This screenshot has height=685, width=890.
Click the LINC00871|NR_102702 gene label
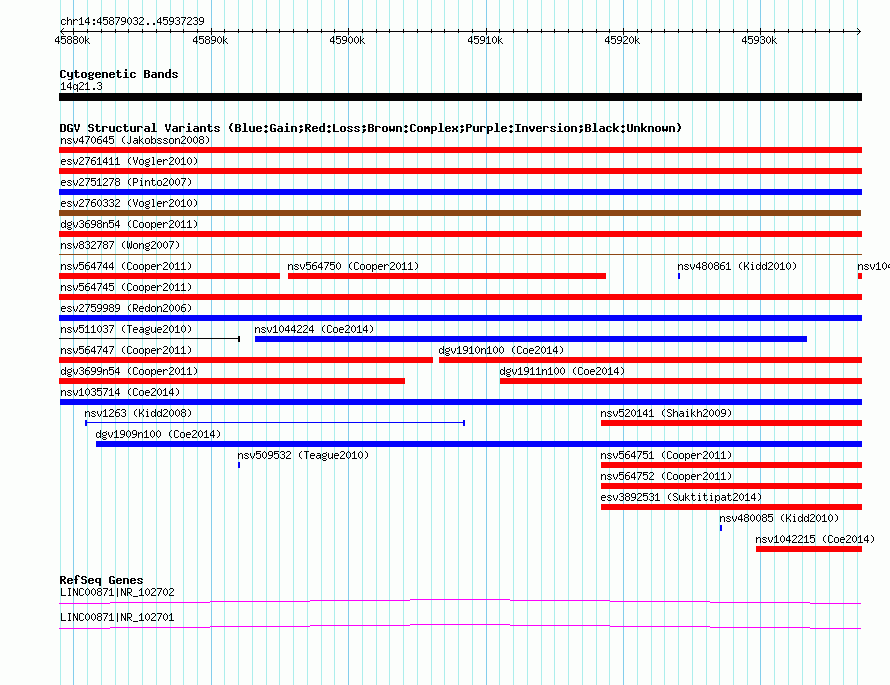[x=117, y=592]
